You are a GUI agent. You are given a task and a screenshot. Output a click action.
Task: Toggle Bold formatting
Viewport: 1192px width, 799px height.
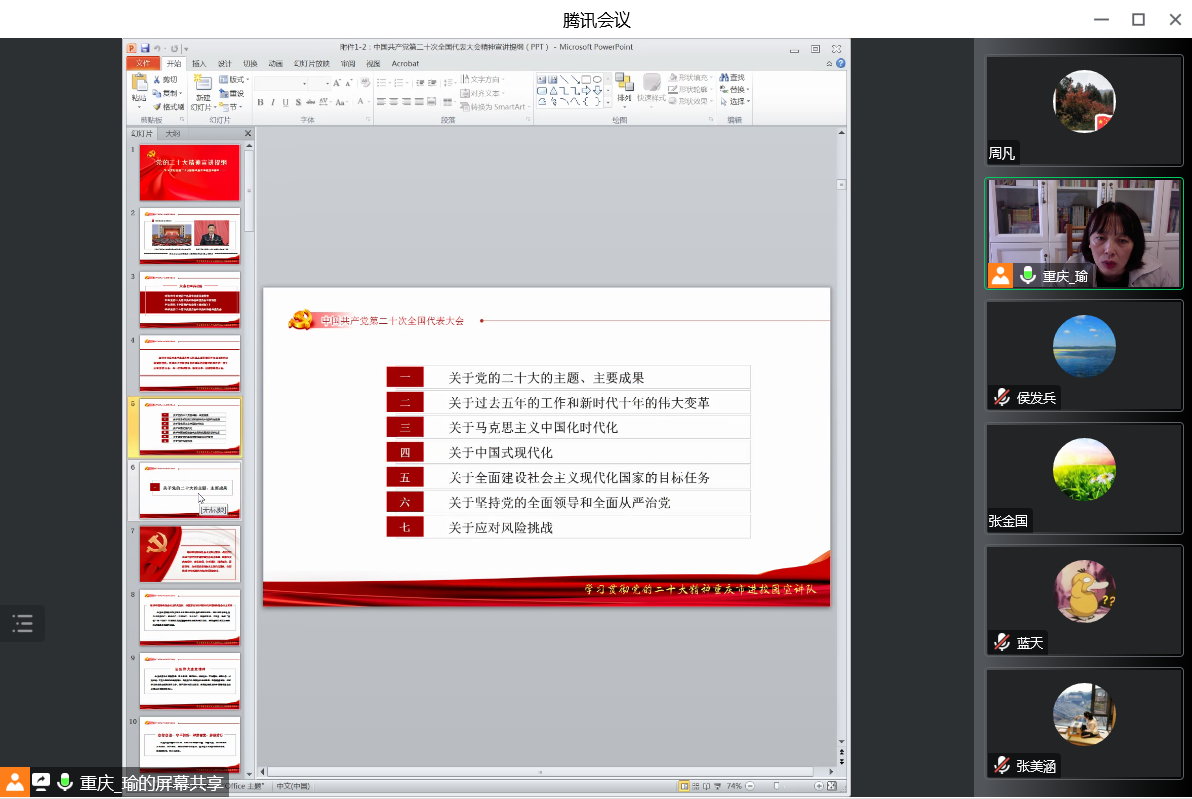260,102
